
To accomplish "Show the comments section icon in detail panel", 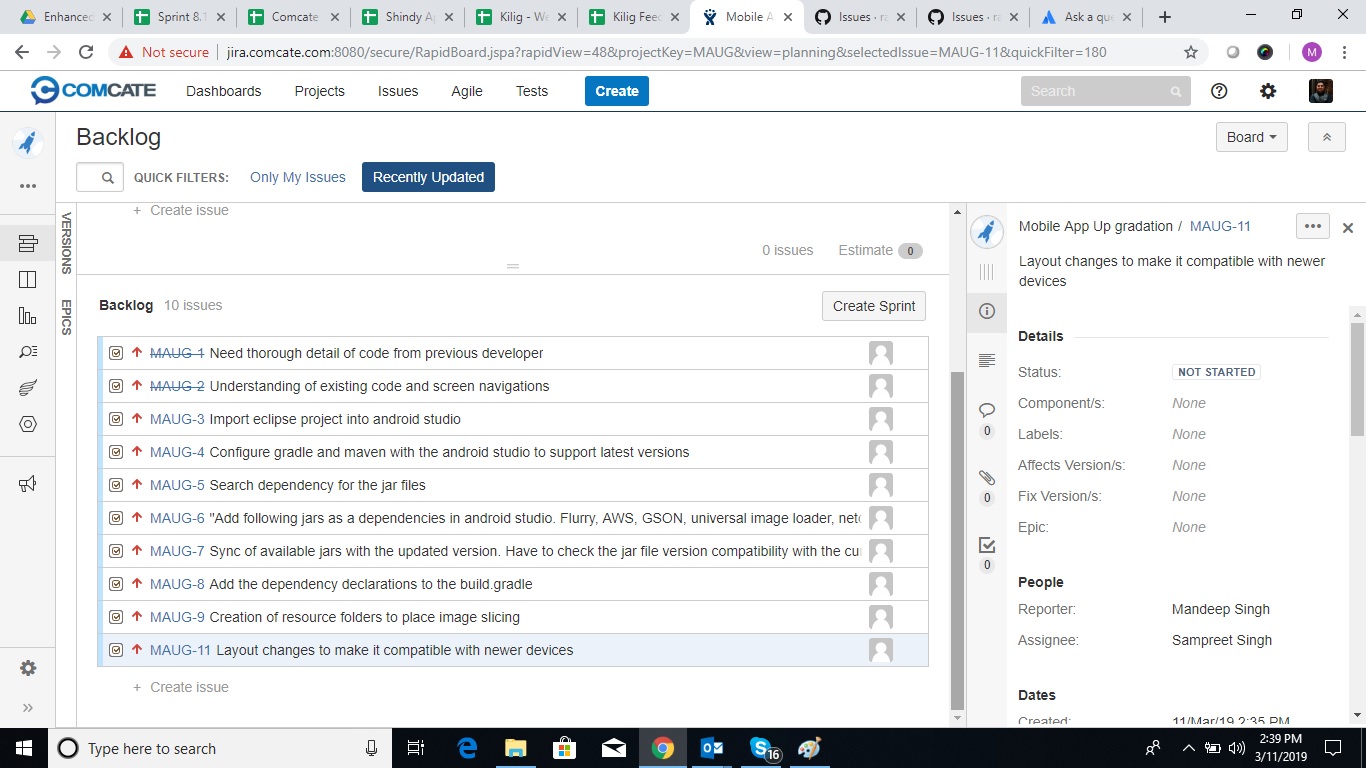I will tap(987, 410).
